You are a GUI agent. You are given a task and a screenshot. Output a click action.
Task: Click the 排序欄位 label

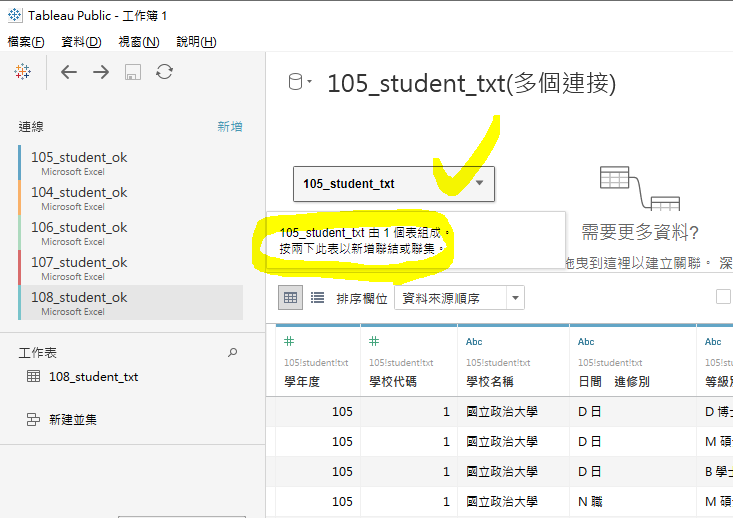point(362,299)
